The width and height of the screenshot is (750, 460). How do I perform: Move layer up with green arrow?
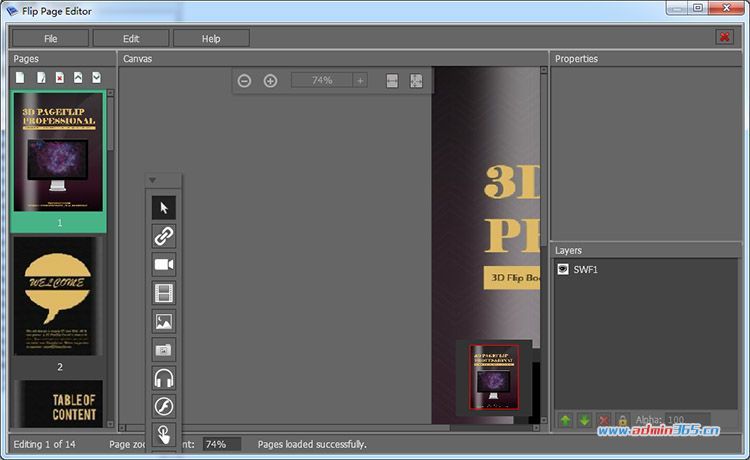point(565,420)
